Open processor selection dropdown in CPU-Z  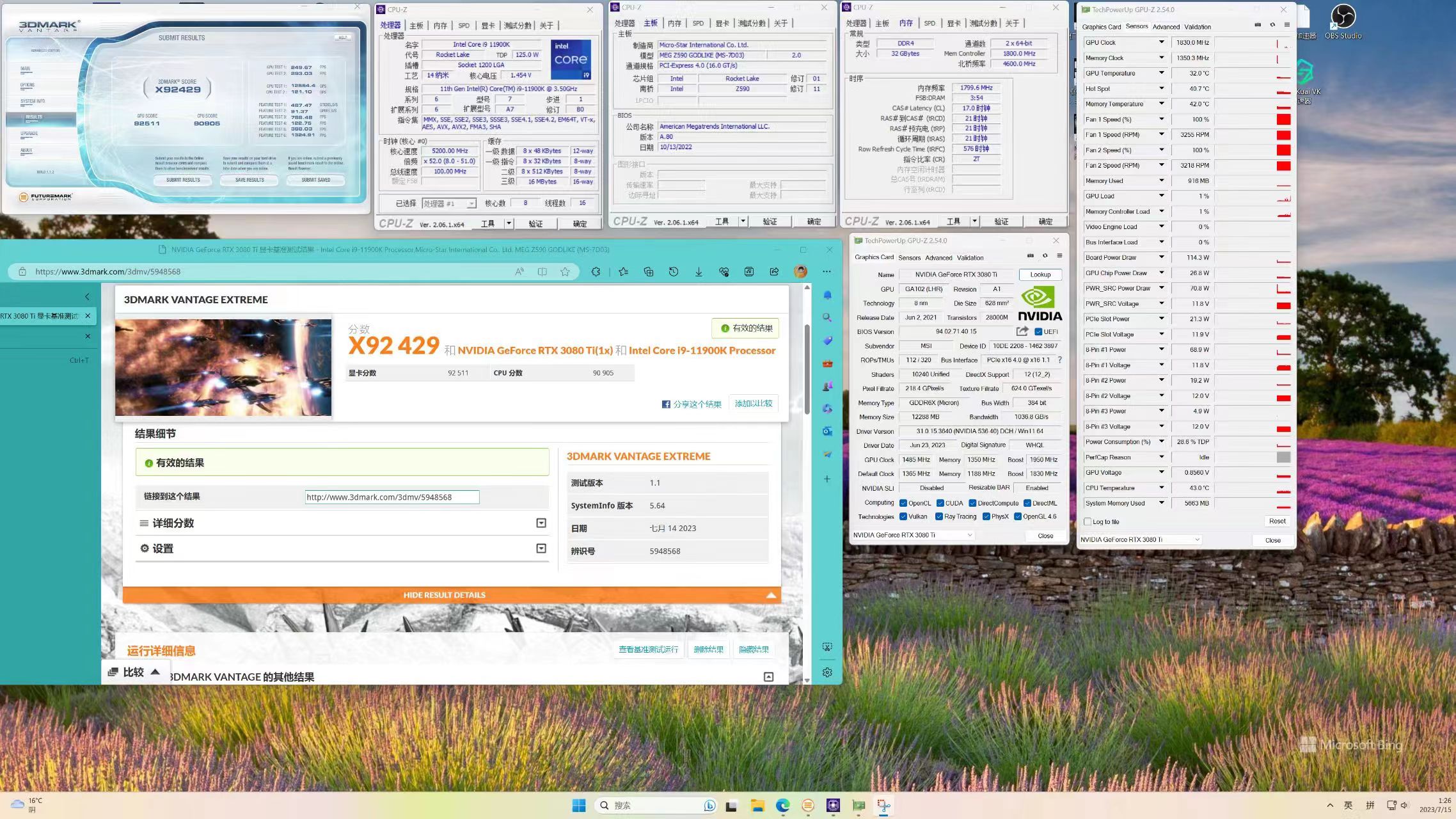click(x=449, y=203)
